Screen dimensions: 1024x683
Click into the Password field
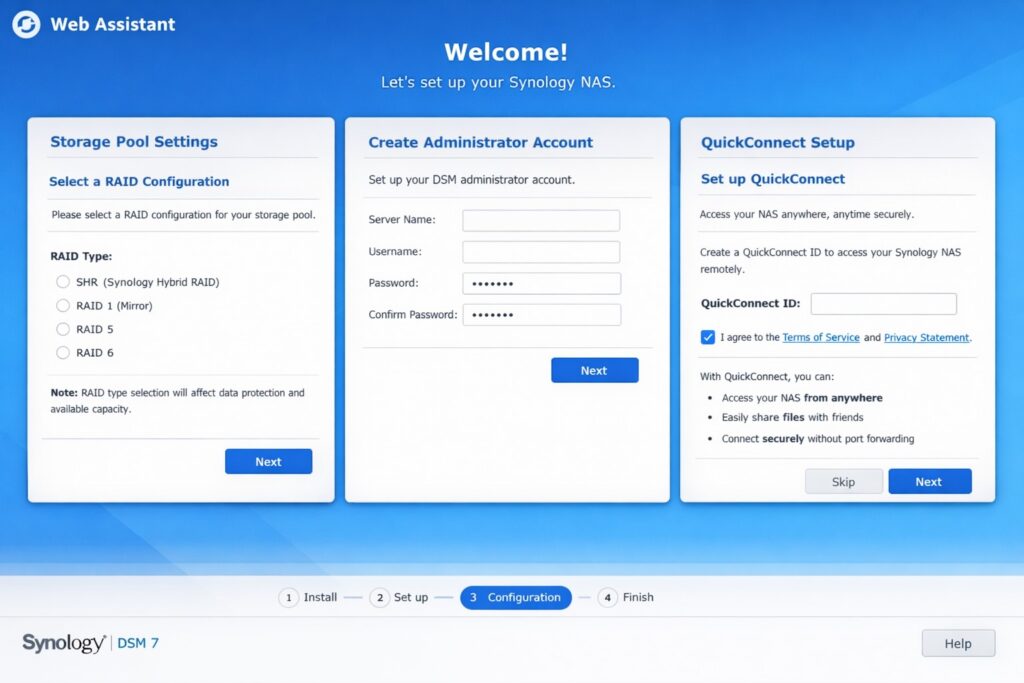pyautogui.click(x=541, y=283)
